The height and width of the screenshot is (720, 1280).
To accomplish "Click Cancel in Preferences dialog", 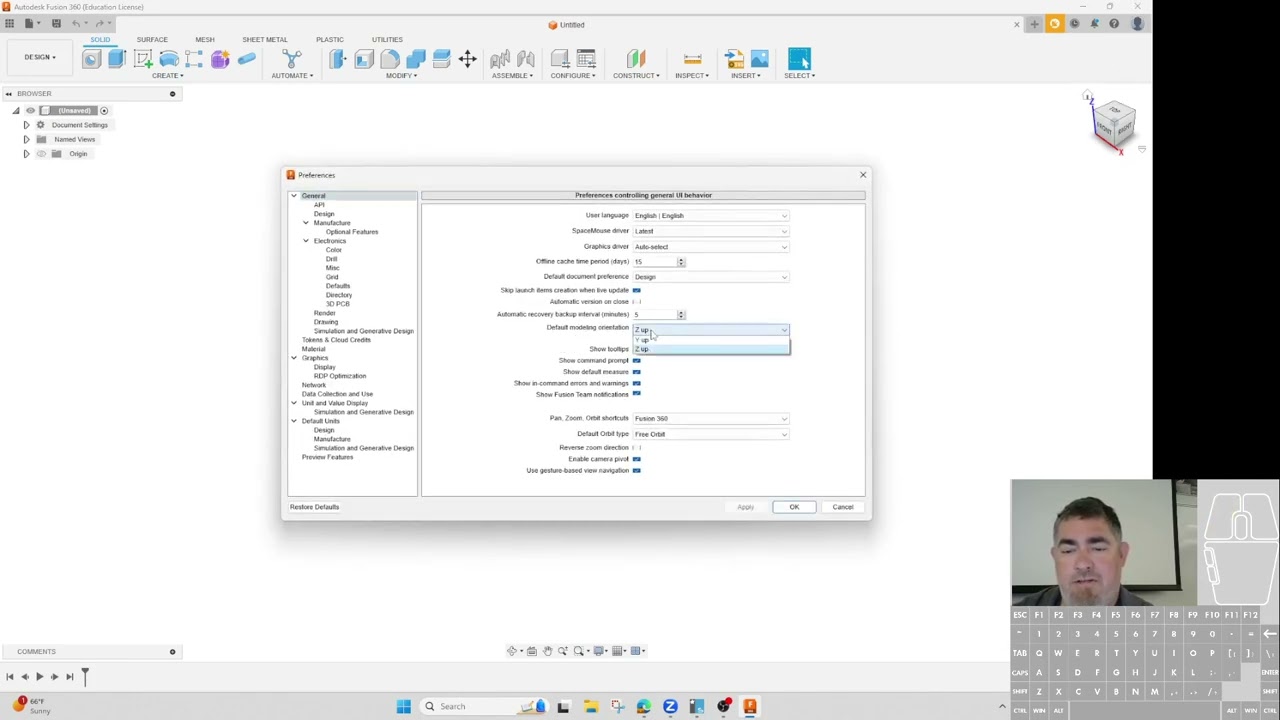I will [843, 507].
